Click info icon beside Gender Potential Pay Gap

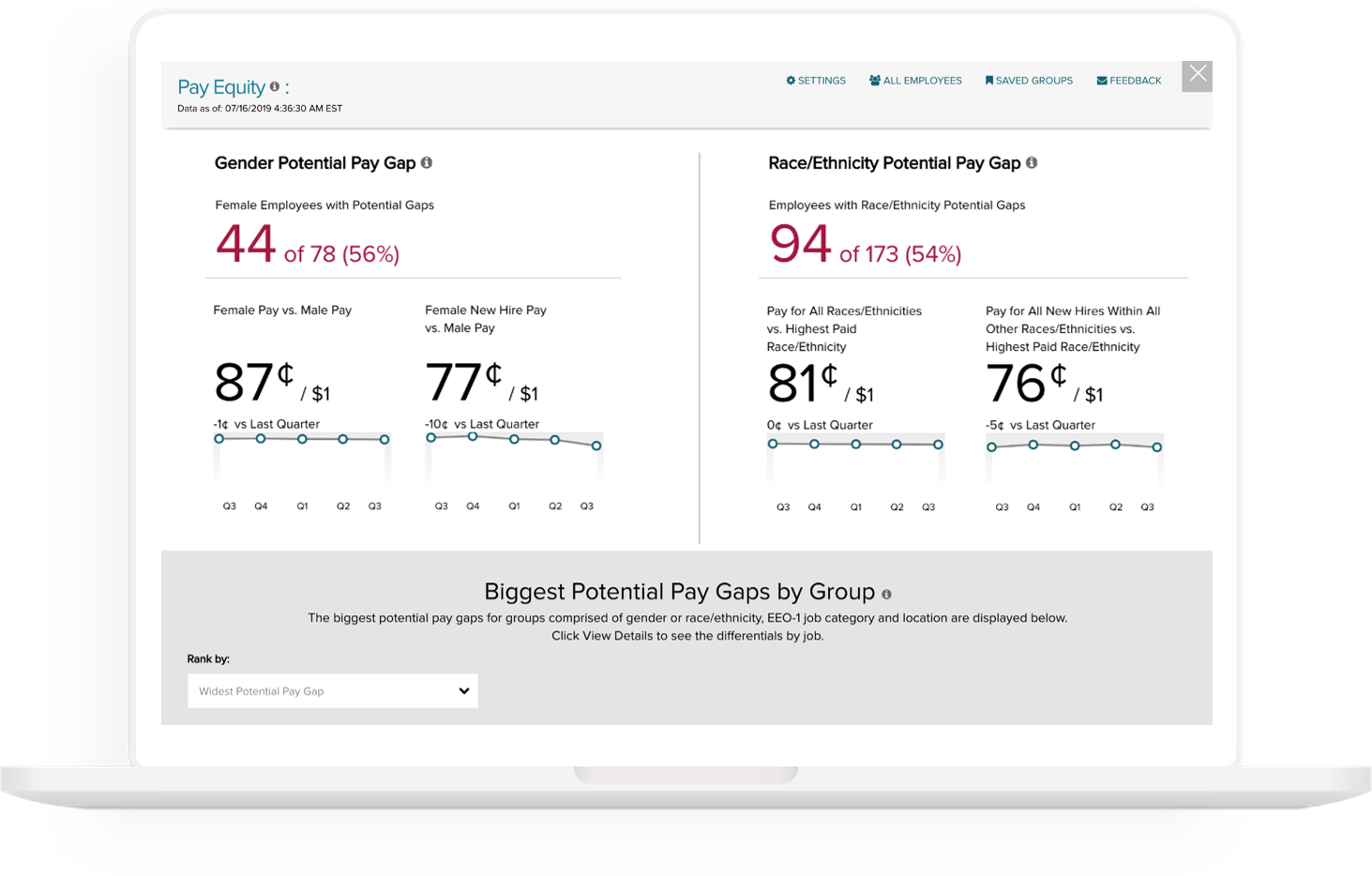coord(427,162)
